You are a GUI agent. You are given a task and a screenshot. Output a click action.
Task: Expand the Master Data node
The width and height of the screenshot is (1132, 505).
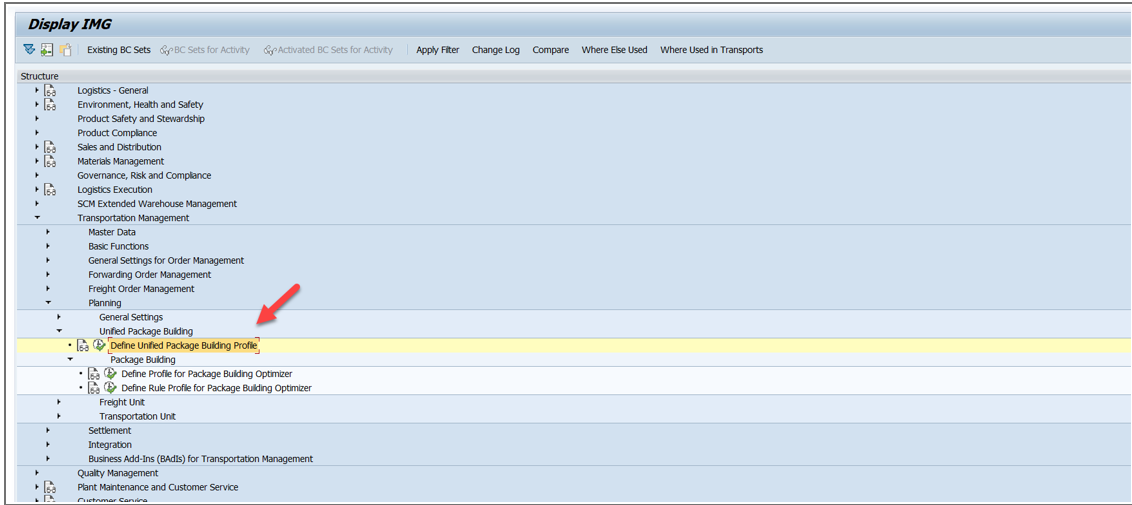point(48,232)
